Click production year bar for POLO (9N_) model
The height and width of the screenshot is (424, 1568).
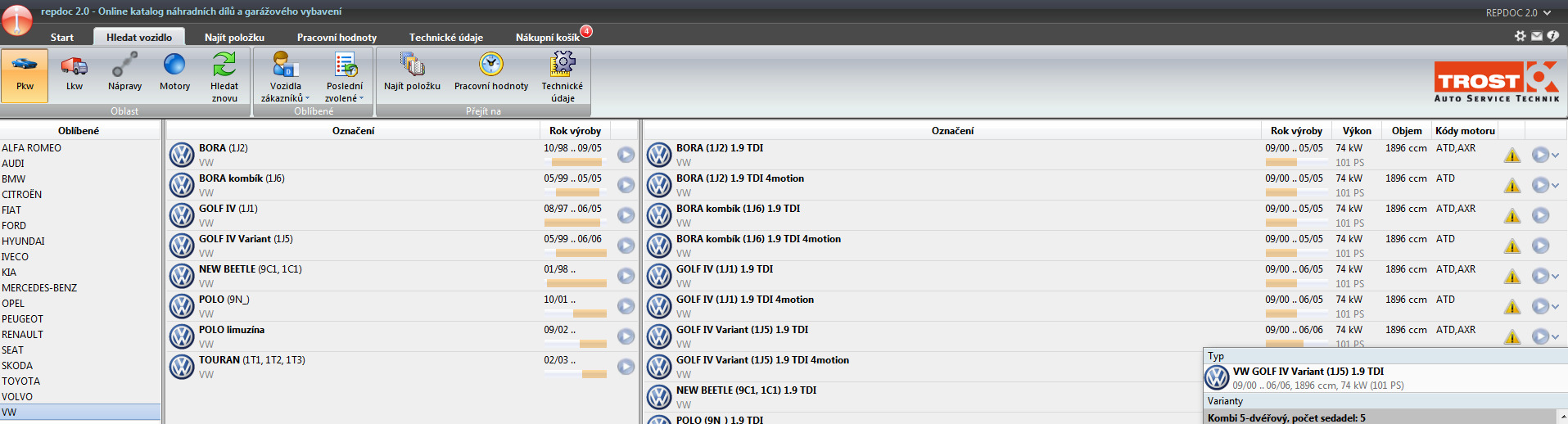[x=576, y=314]
